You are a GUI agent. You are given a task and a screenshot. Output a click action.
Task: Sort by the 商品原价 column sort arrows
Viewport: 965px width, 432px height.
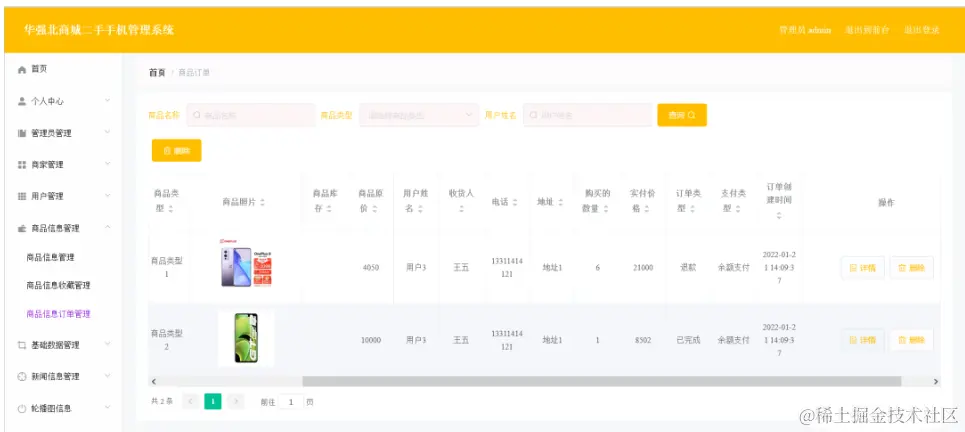pyautogui.click(x=375, y=209)
